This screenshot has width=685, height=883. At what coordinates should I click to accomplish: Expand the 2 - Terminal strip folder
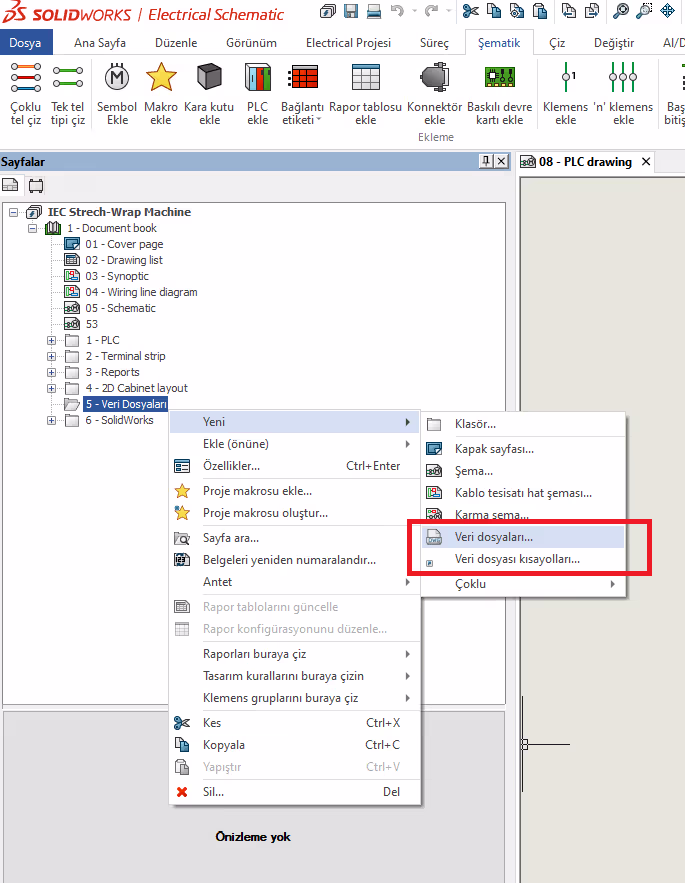tap(51, 356)
